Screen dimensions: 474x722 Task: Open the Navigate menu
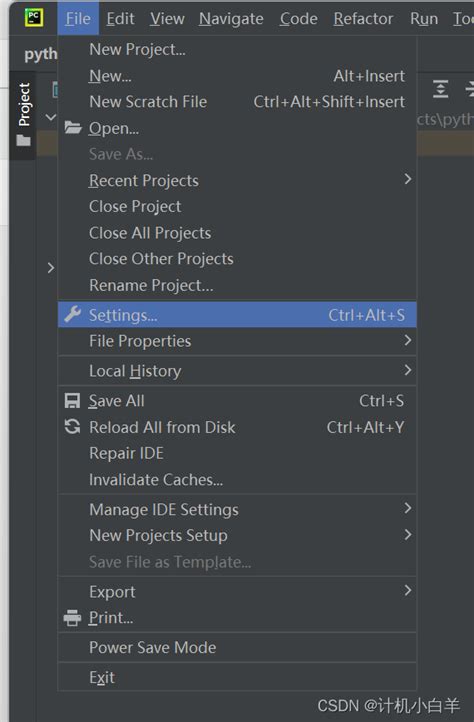(x=231, y=18)
